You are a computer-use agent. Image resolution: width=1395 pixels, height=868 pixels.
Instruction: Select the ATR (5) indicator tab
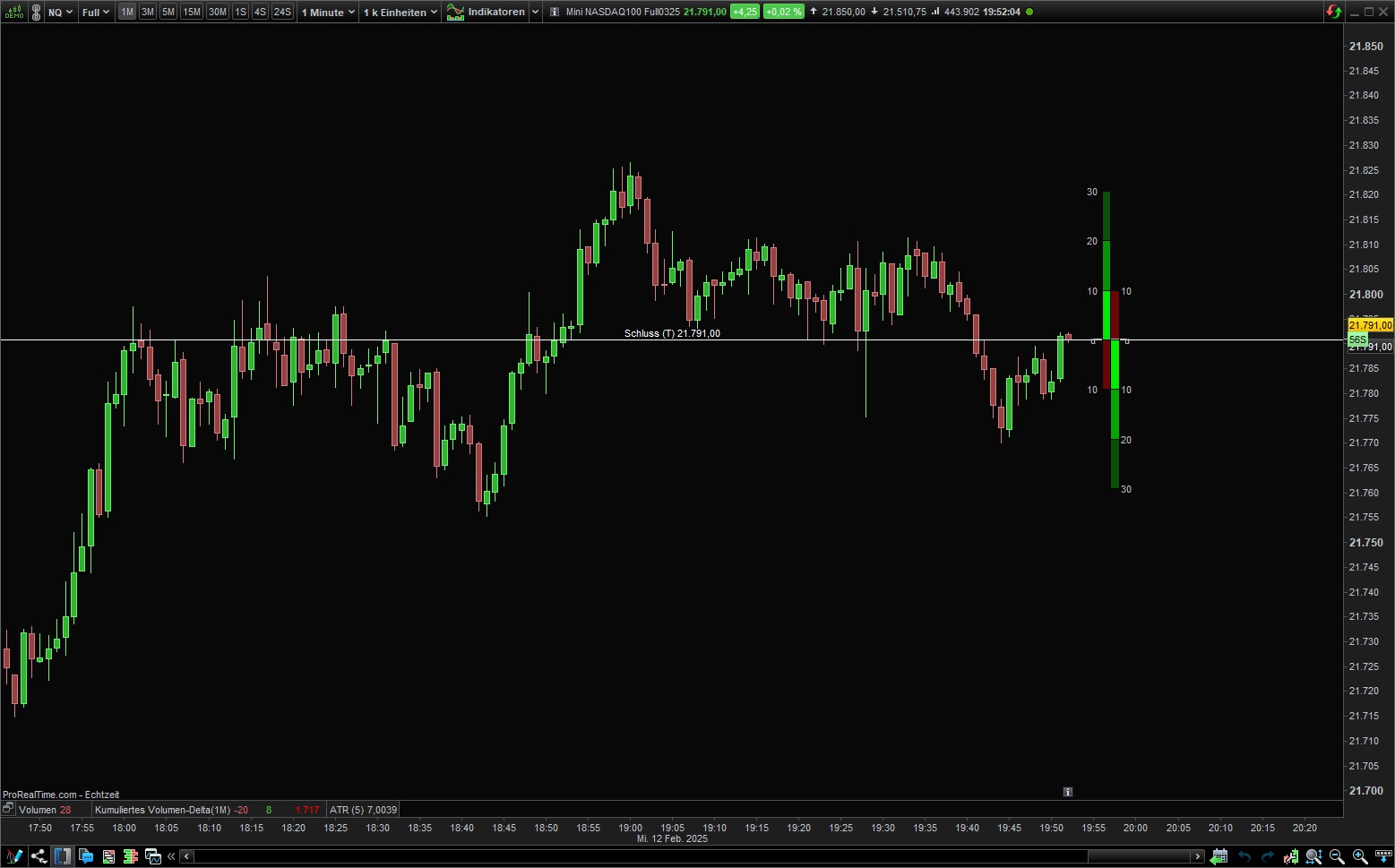click(x=363, y=810)
